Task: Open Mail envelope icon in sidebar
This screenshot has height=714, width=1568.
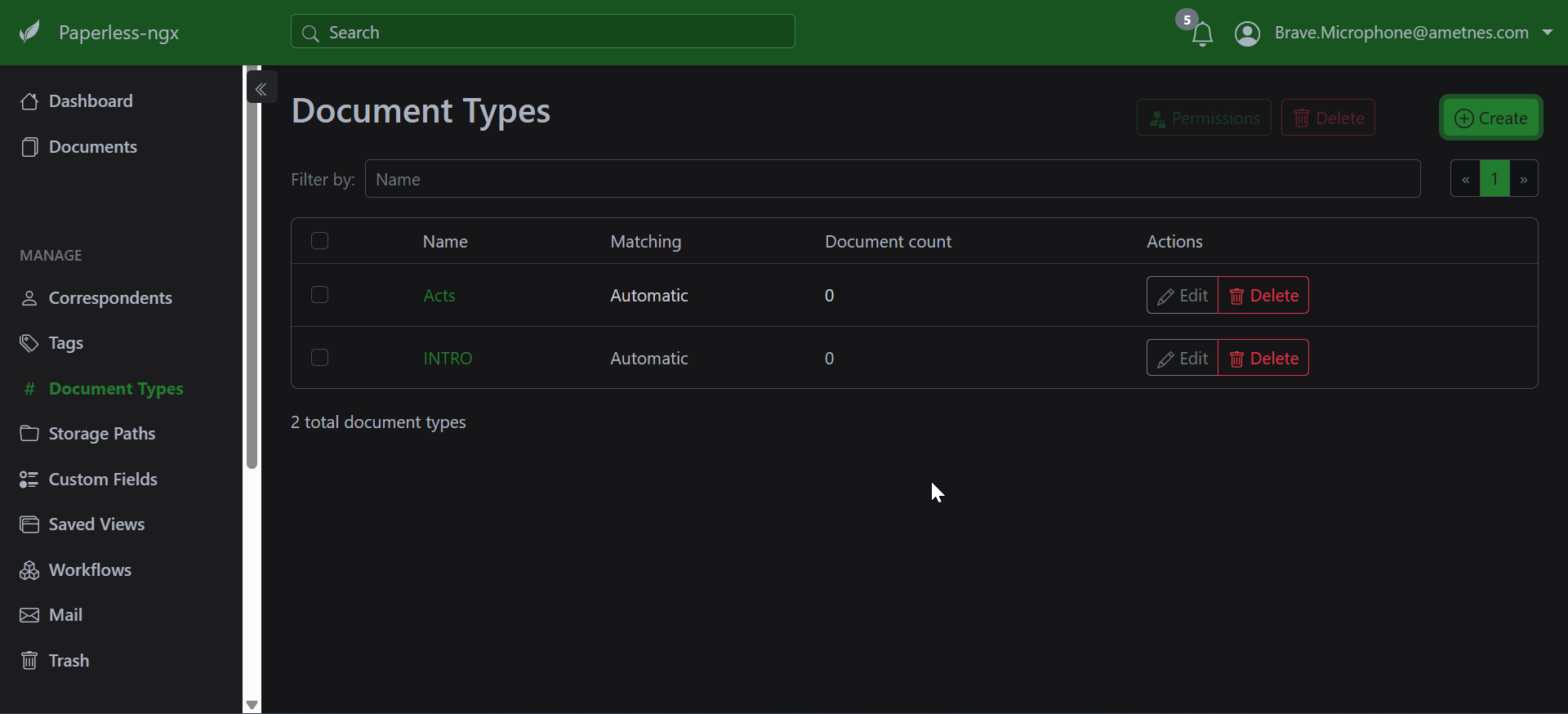Action: tap(29, 615)
